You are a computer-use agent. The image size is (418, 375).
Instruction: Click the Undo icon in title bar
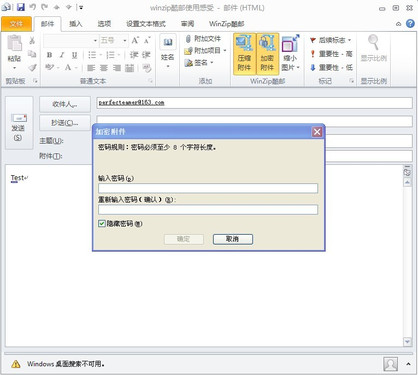tap(32, 7)
